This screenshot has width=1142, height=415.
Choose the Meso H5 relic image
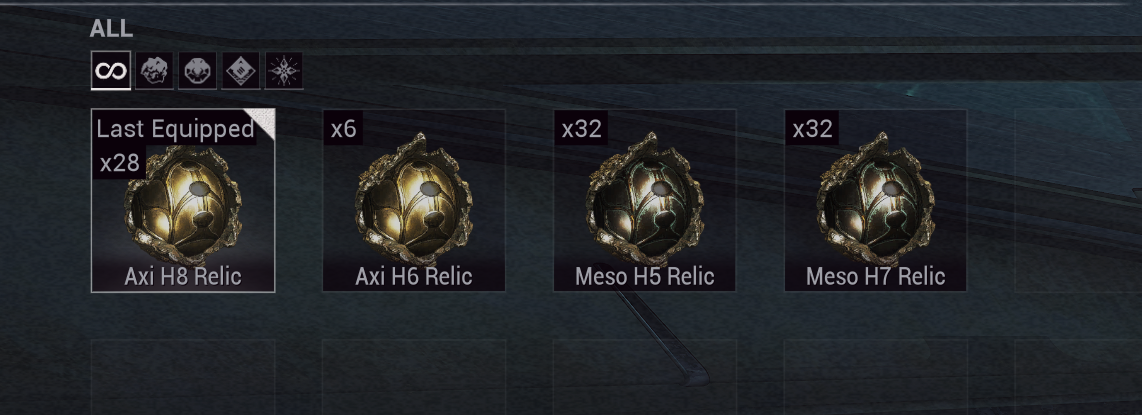(645, 200)
